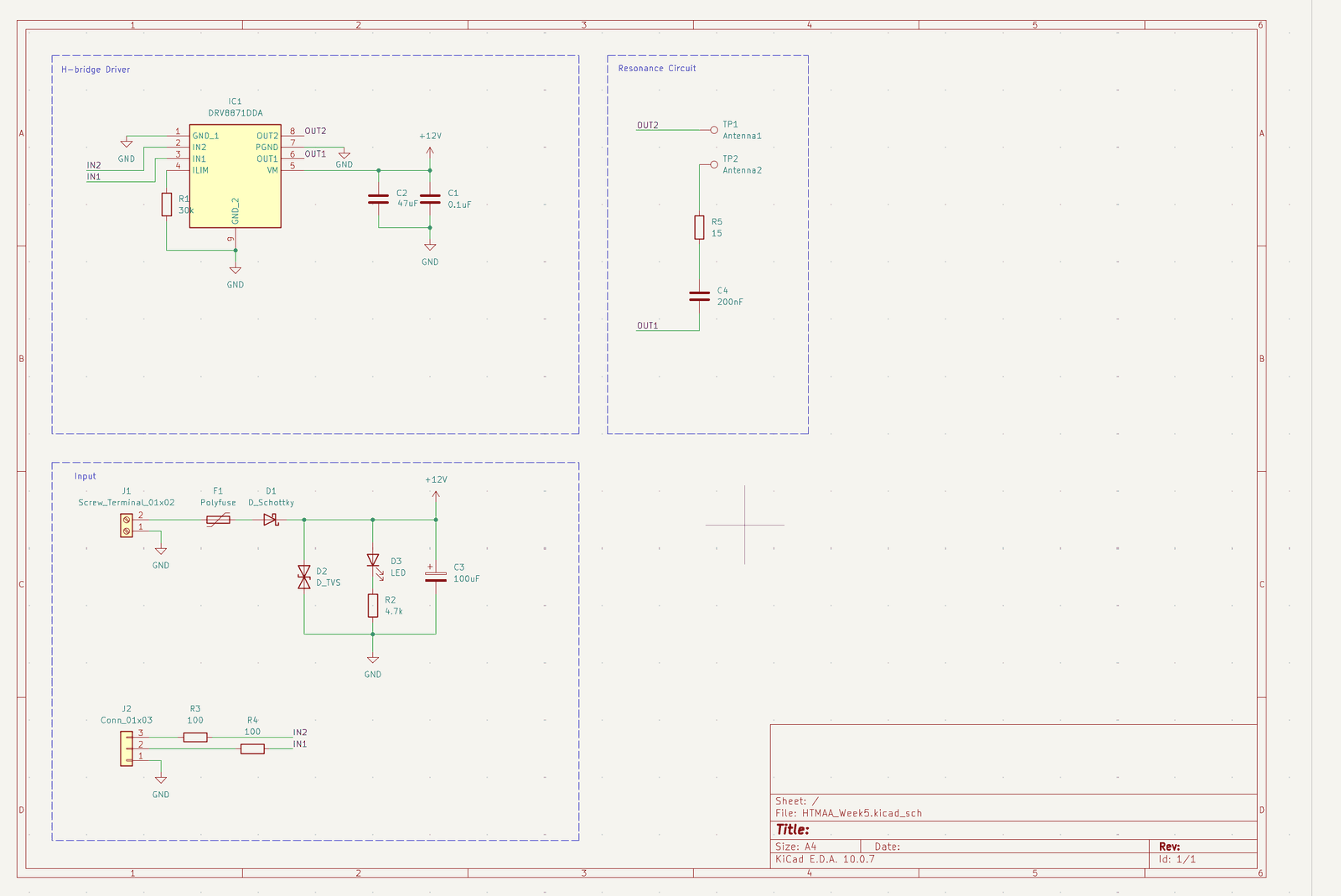Image resolution: width=1341 pixels, height=896 pixels.
Task: Select resistor R1 30k symbol
Action: pyautogui.click(x=167, y=205)
